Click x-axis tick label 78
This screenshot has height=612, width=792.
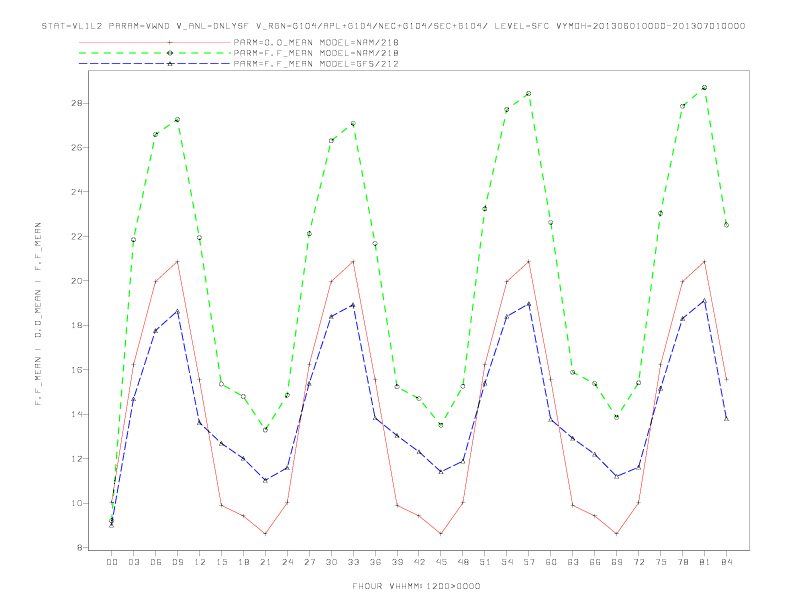point(682,562)
